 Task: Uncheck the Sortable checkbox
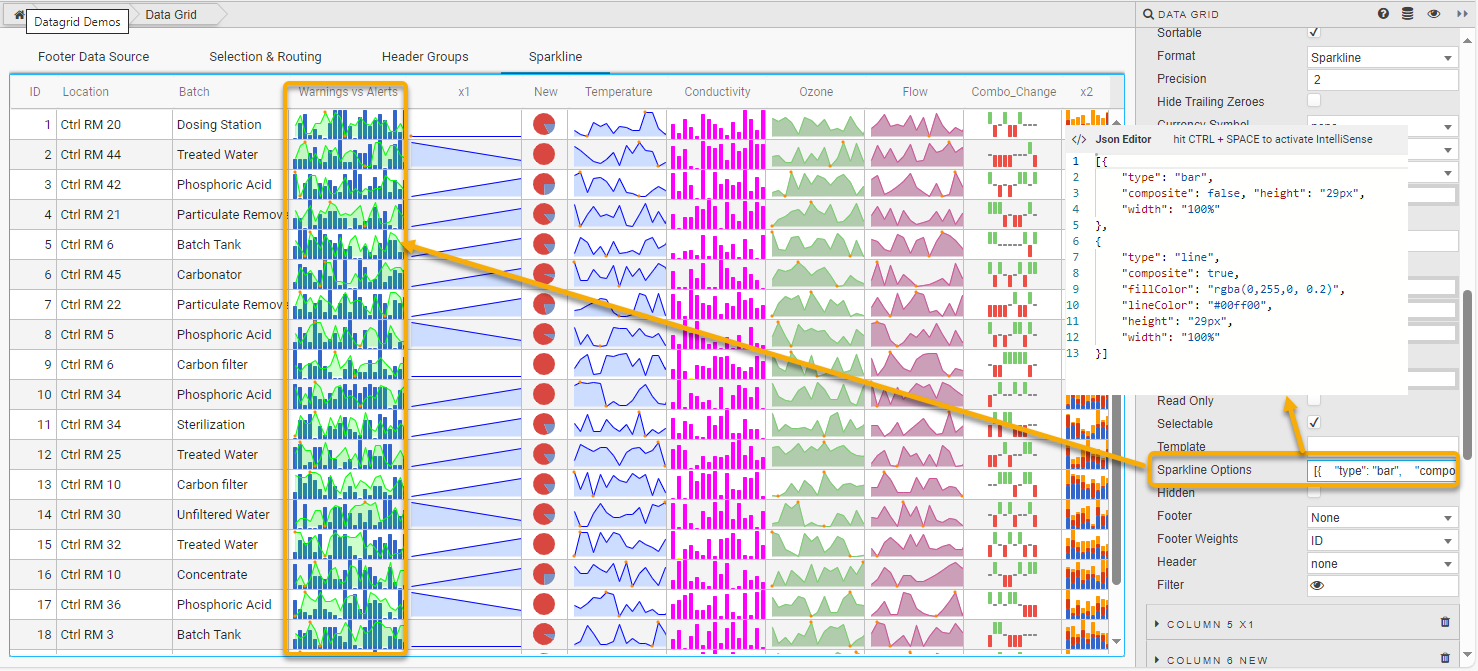point(1313,33)
